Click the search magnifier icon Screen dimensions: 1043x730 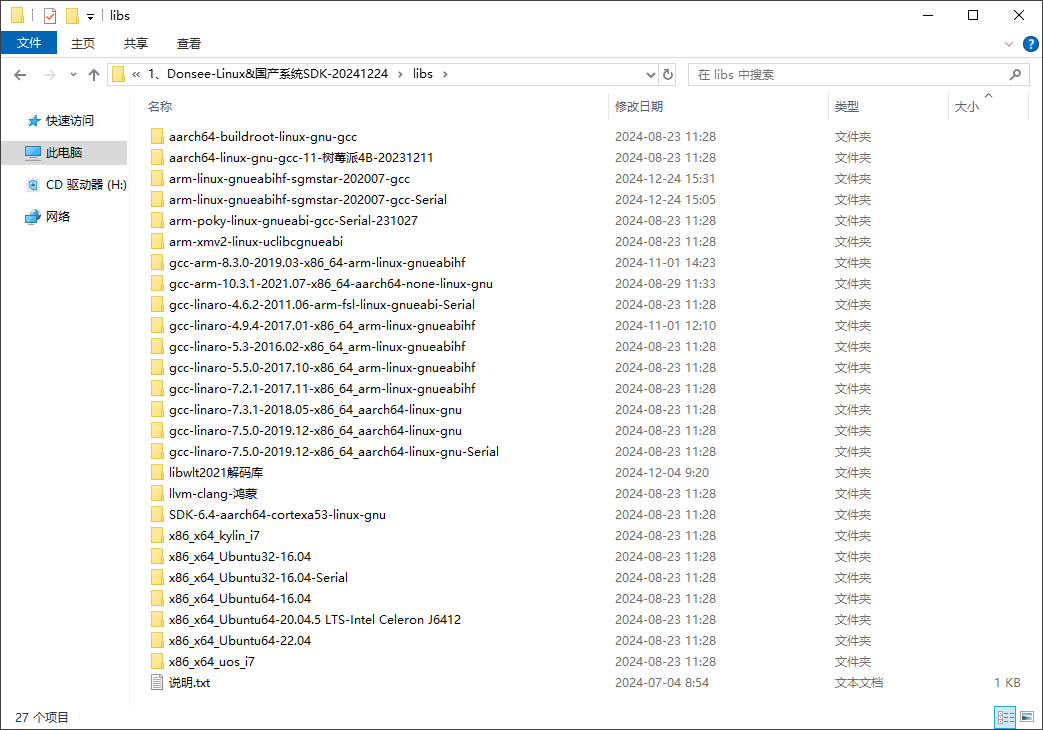coord(1015,75)
